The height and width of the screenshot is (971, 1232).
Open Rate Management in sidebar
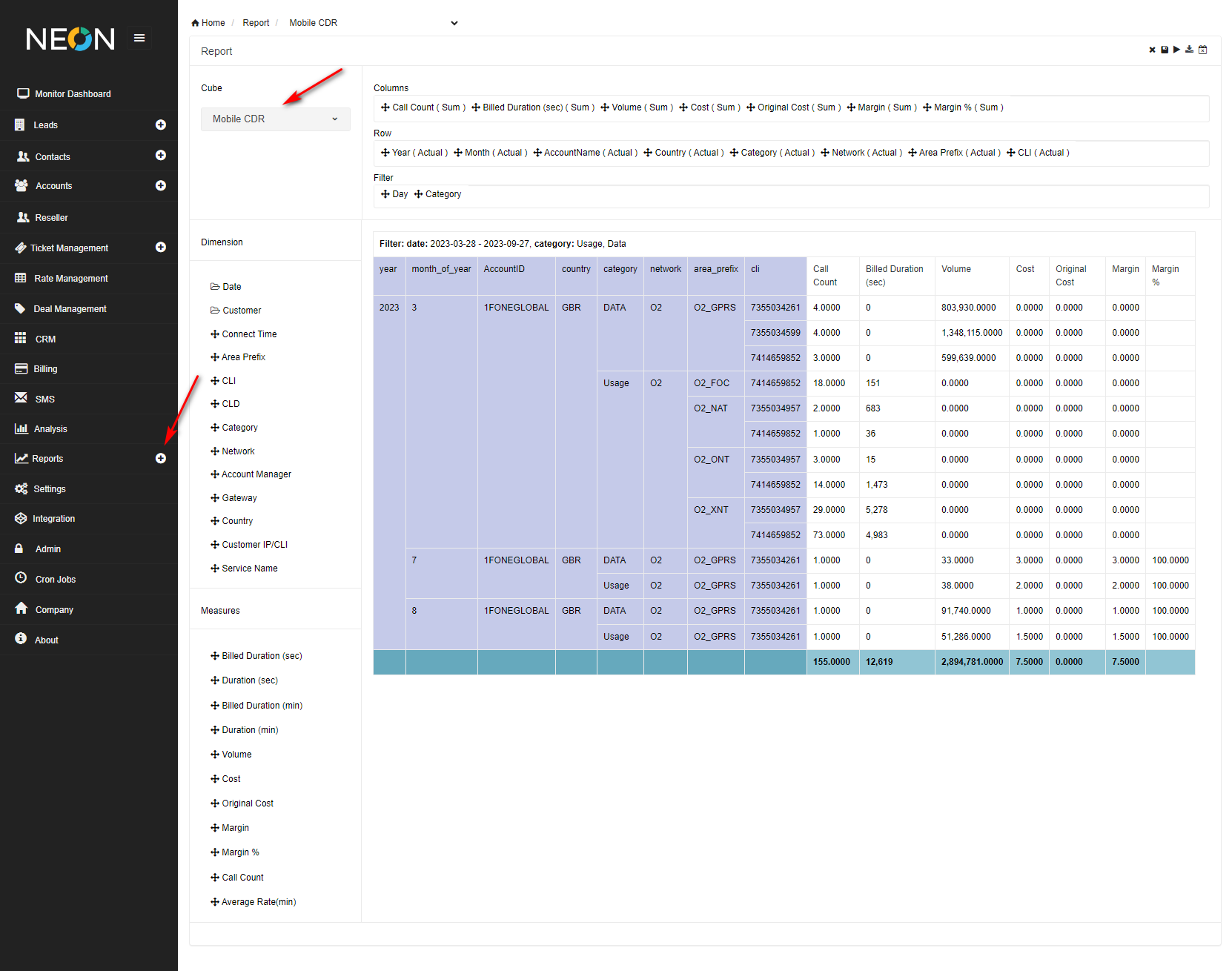[71, 279]
